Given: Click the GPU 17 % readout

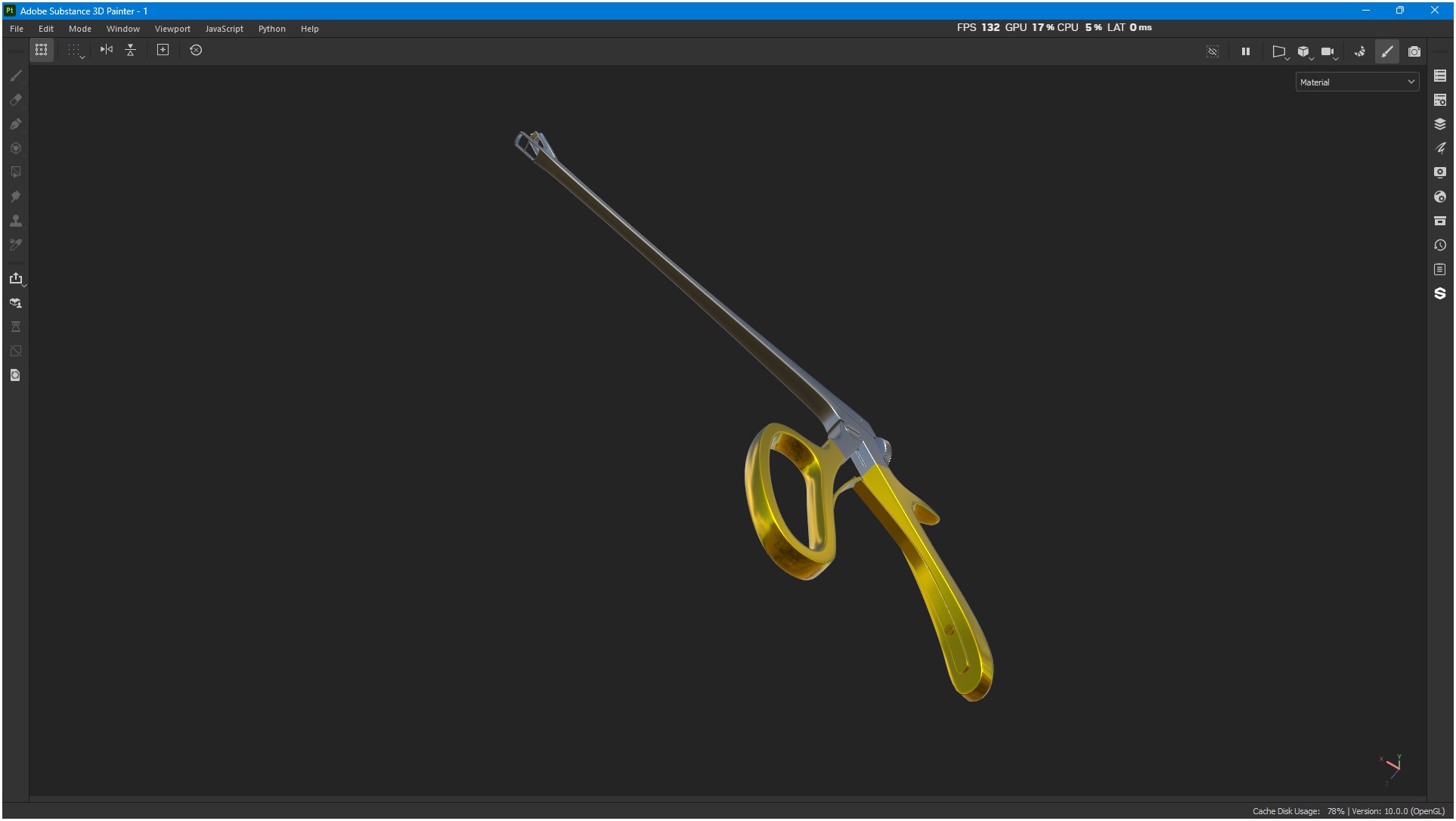Looking at the screenshot, I should coord(1030,27).
